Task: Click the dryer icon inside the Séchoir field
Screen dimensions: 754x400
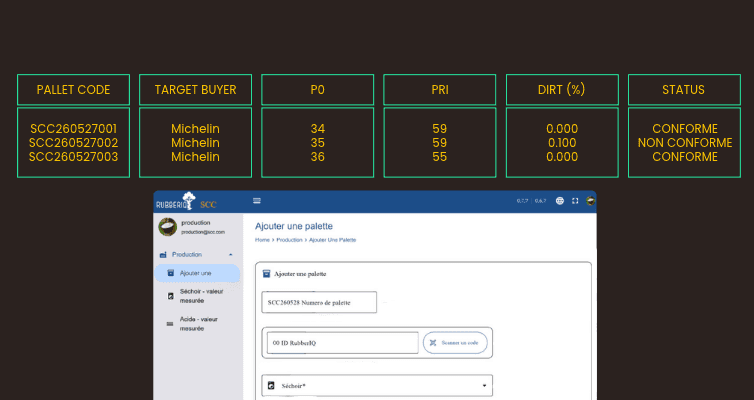Action: pos(271,386)
